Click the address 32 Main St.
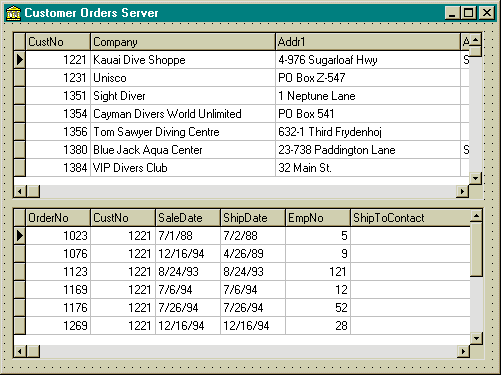 coord(368,168)
